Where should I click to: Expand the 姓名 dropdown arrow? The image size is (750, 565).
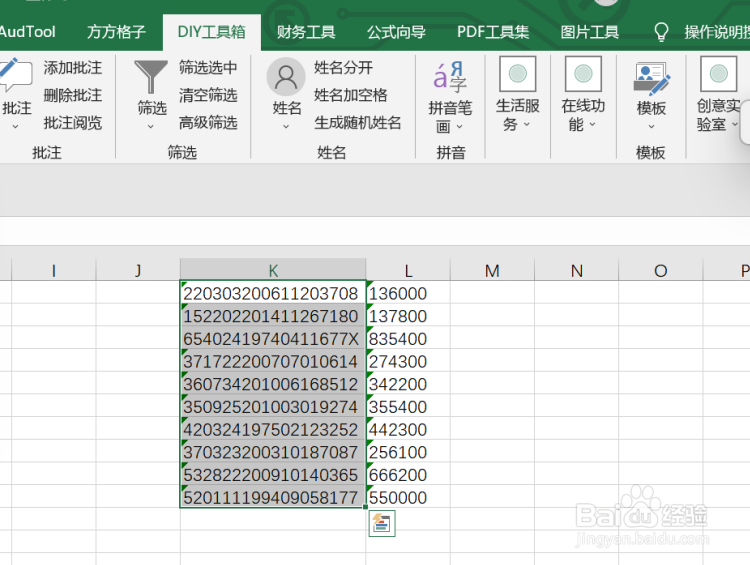pos(286,127)
